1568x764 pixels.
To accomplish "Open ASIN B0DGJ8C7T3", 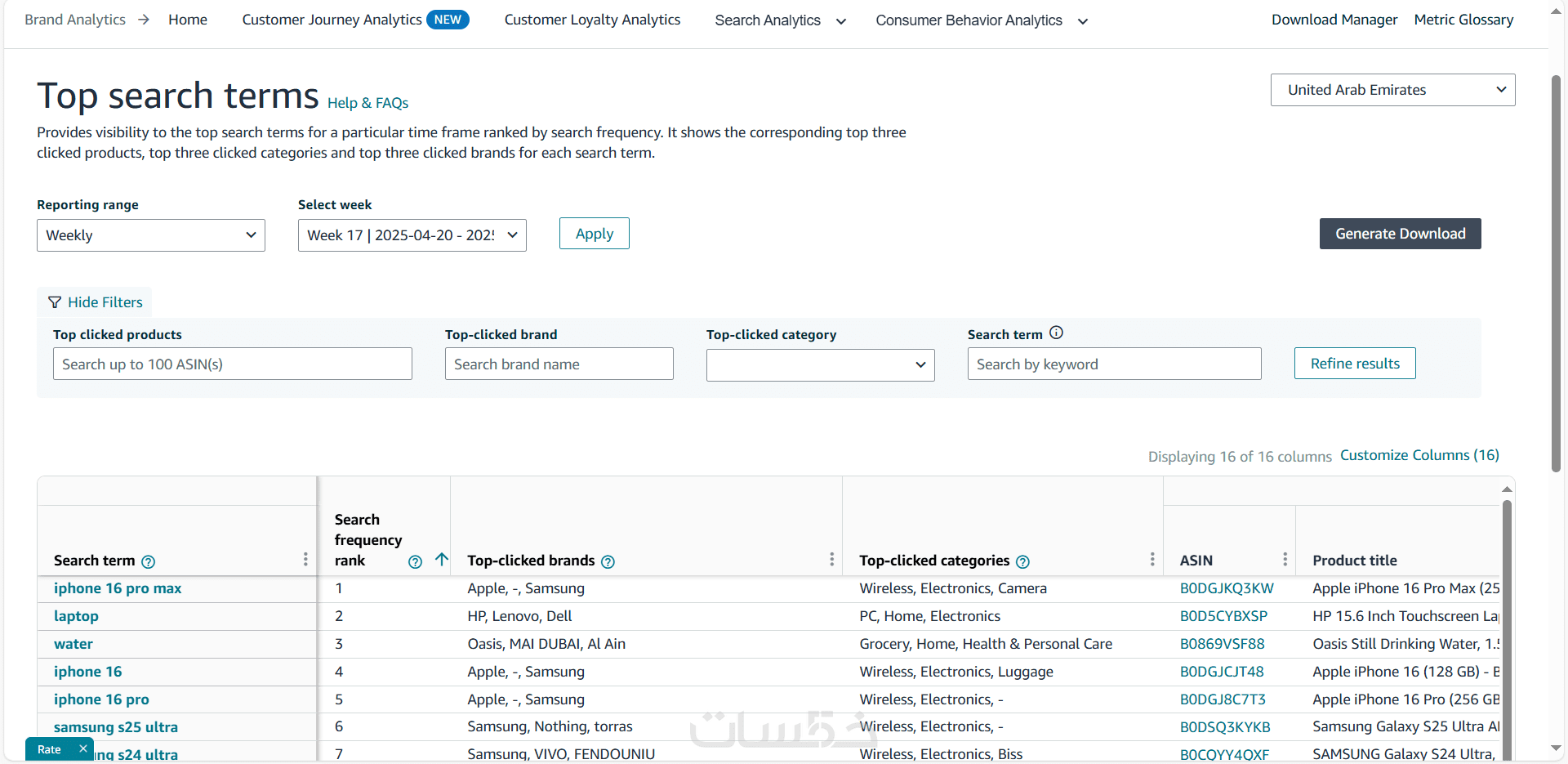I will [1223, 699].
